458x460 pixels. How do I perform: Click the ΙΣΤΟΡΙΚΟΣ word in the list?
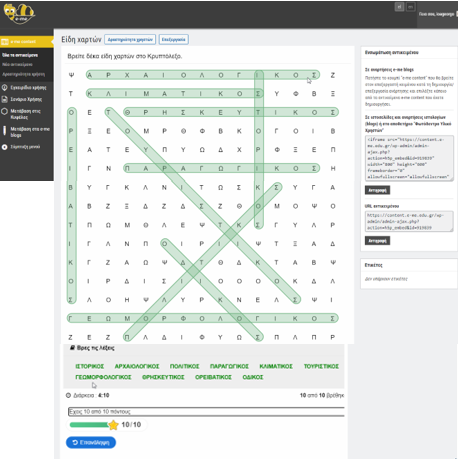(x=90, y=366)
